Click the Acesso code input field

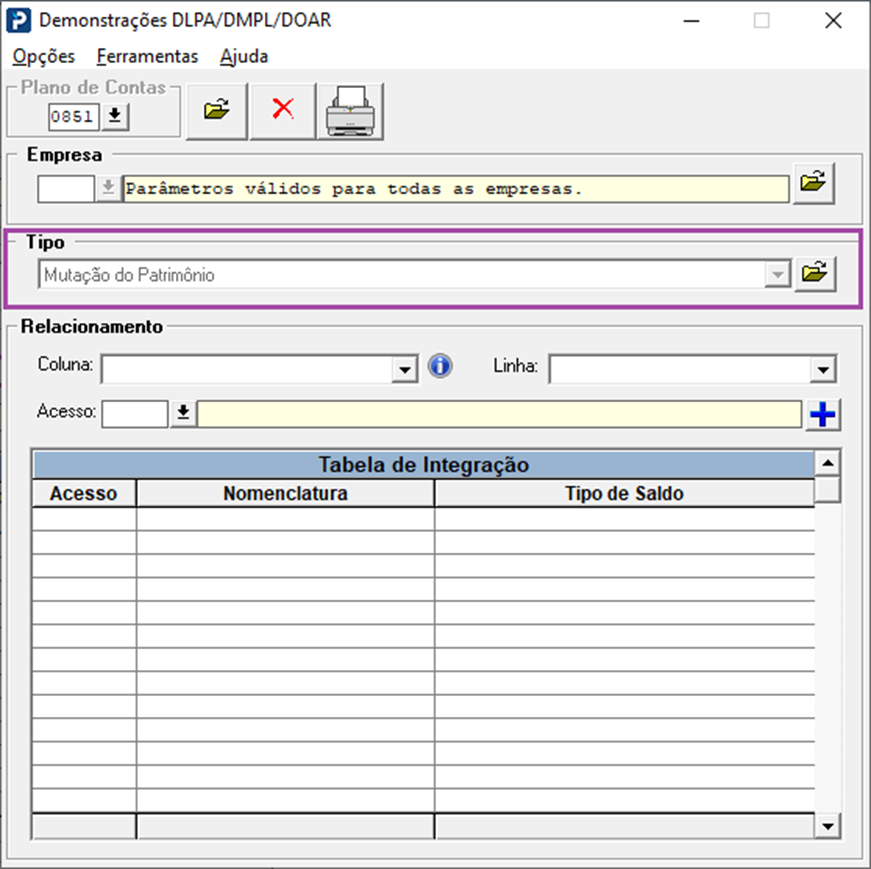point(134,414)
